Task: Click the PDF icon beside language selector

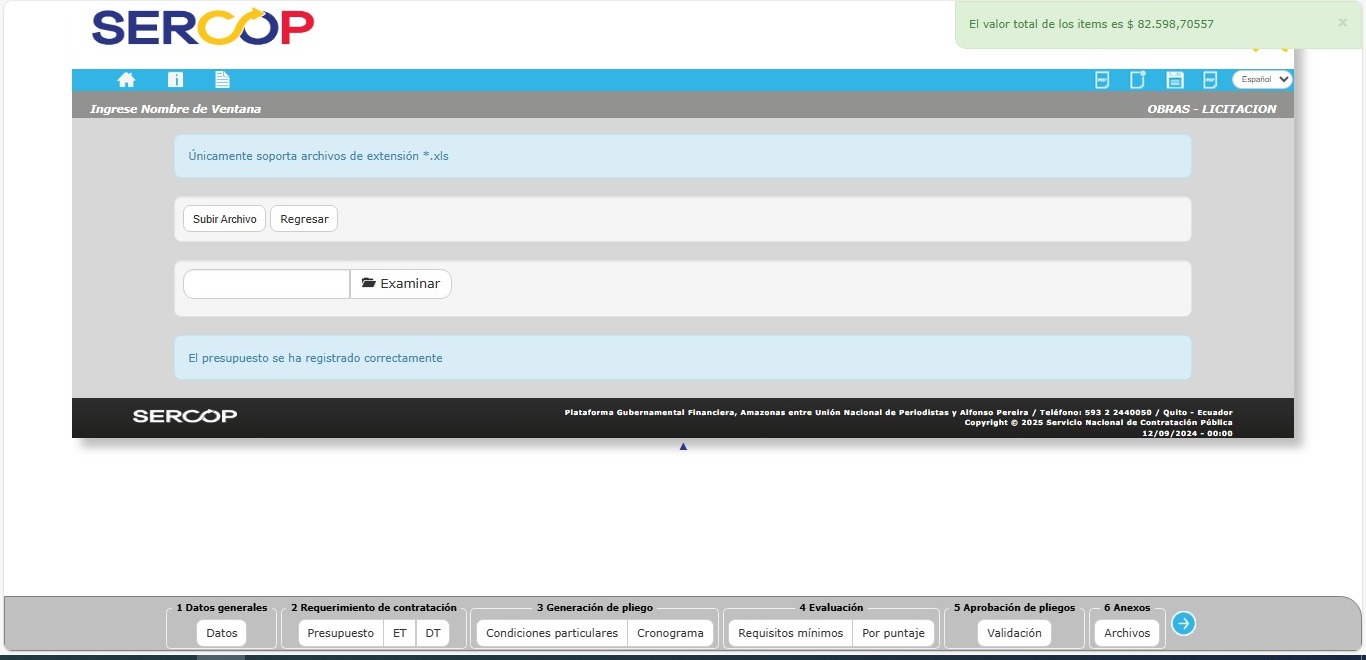Action: coord(1210,80)
